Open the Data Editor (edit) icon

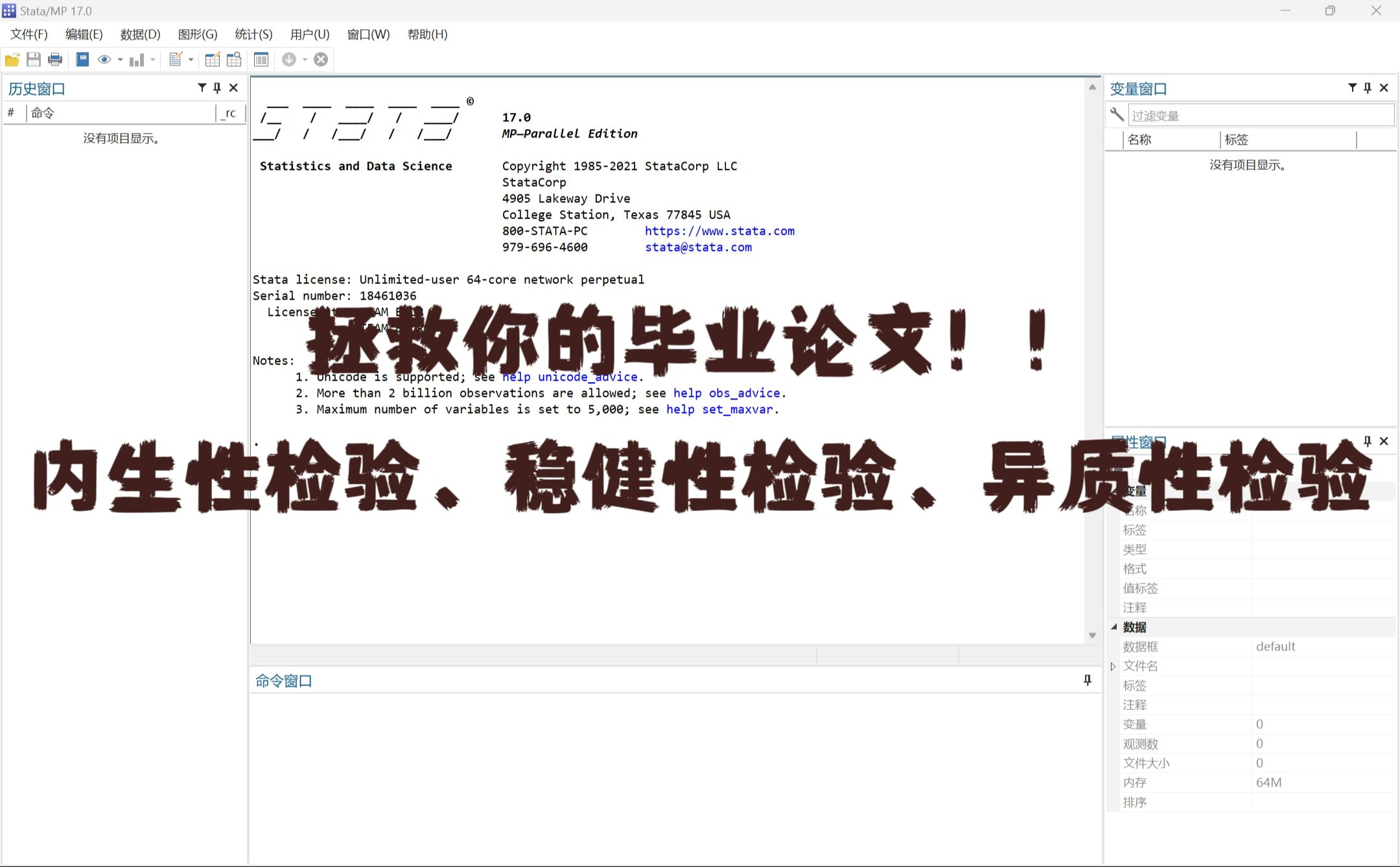[213, 60]
